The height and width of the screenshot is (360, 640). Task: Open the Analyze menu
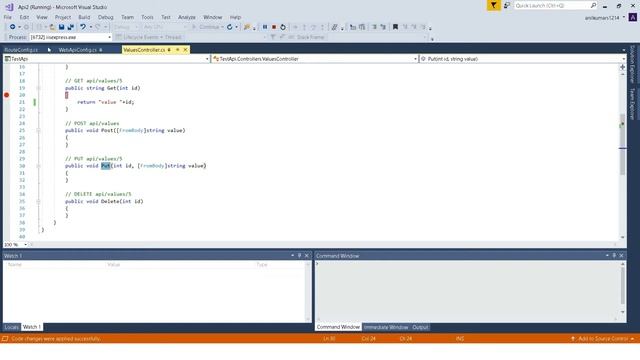[x=187, y=17]
